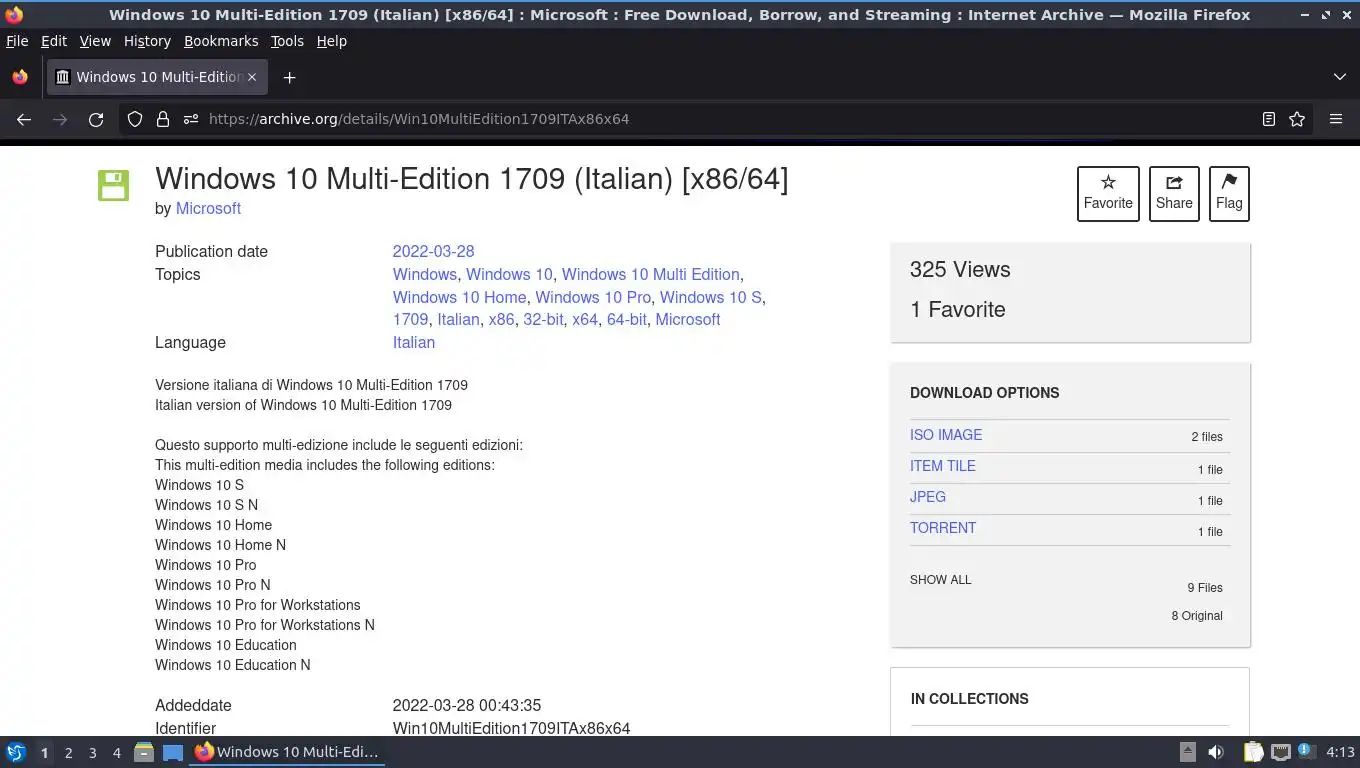Open site permissions icon in the address bar

pyautogui.click(x=191, y=119)
